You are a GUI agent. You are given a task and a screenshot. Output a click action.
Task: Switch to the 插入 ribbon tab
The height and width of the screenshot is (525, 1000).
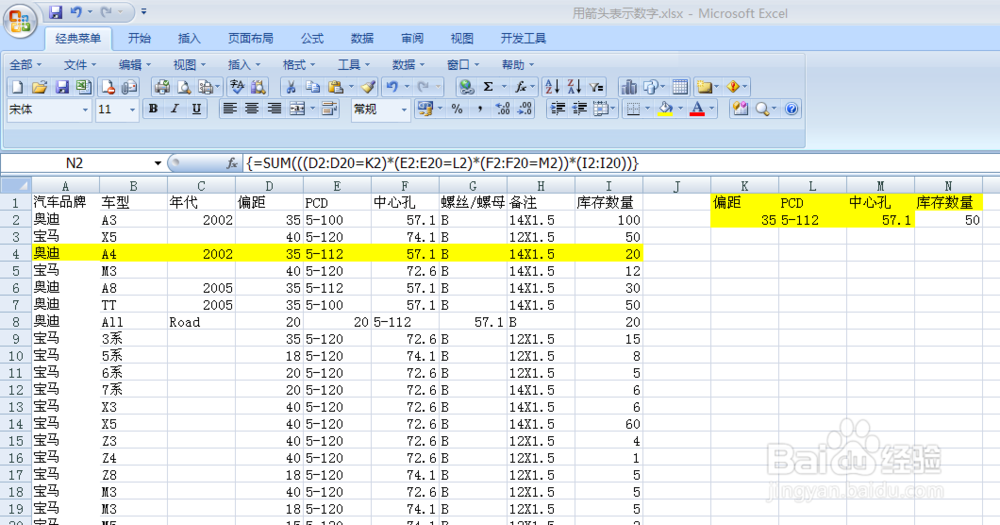pos(189,38)
